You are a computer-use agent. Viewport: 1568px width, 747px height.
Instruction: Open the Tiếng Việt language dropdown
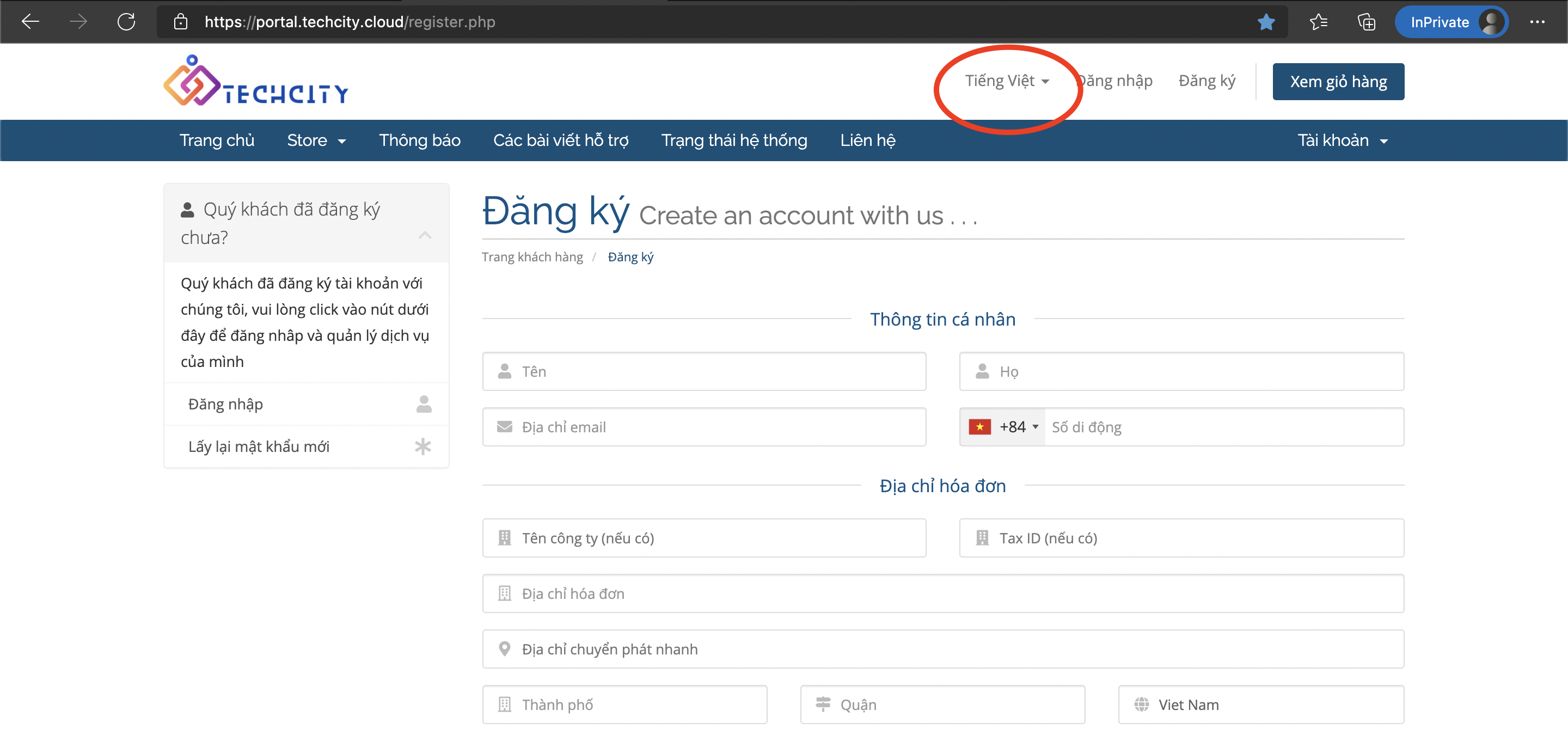pyautogui.click(x=1007, y=81)
